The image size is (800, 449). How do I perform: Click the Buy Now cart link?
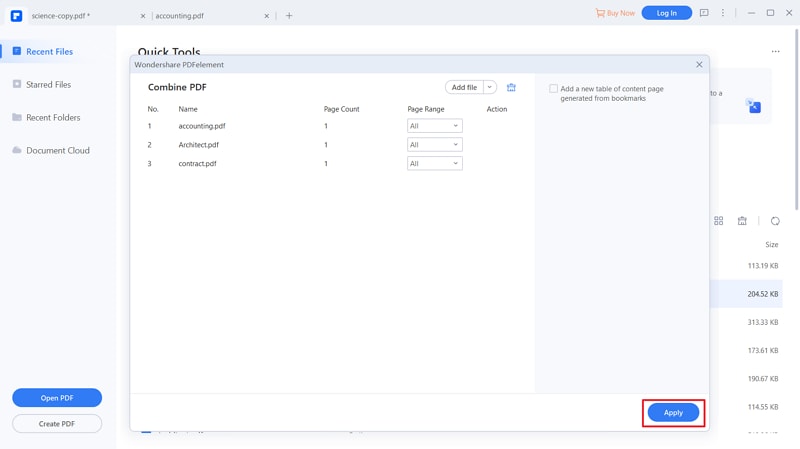pyautogui.click(x=615, y=13)
